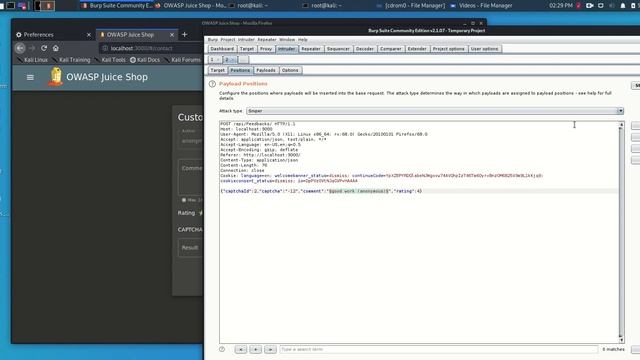Open Kali Training bookmark

click(71, 60)
